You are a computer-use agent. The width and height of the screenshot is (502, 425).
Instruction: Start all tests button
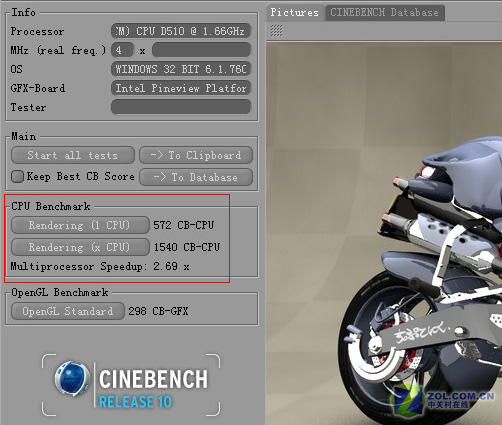click(x=73, y=155)
